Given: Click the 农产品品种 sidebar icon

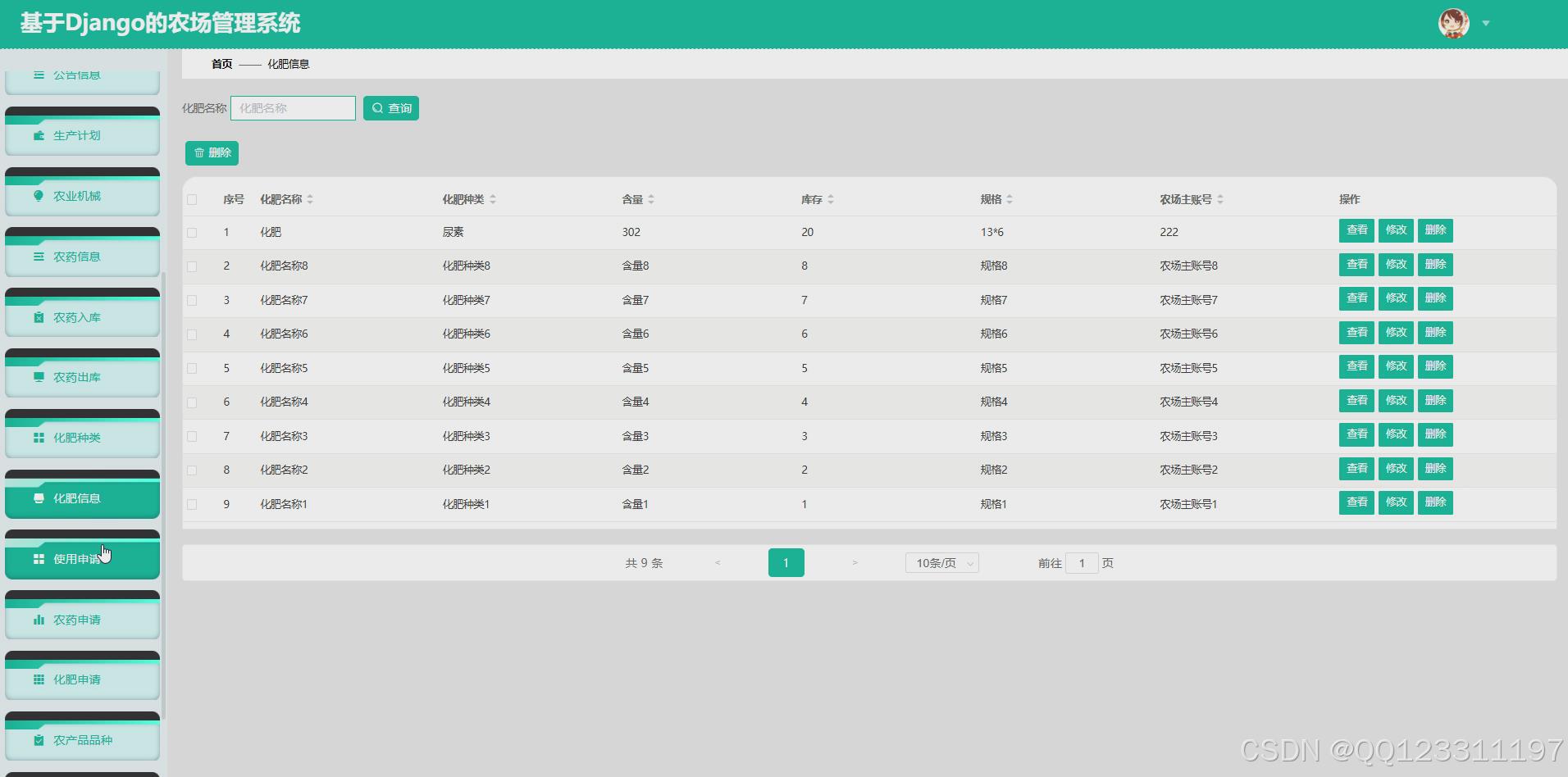Looking at the screenshot, I should coord(38,739).
